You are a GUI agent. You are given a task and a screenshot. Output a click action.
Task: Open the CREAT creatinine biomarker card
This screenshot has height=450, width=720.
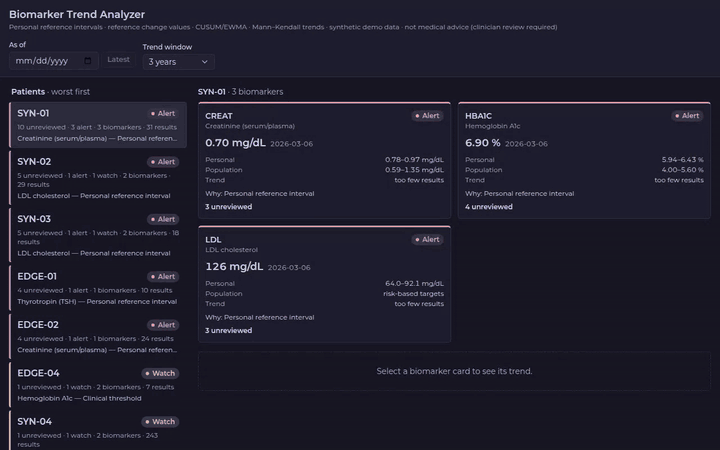pyautogui.click(x=325, y=160)
